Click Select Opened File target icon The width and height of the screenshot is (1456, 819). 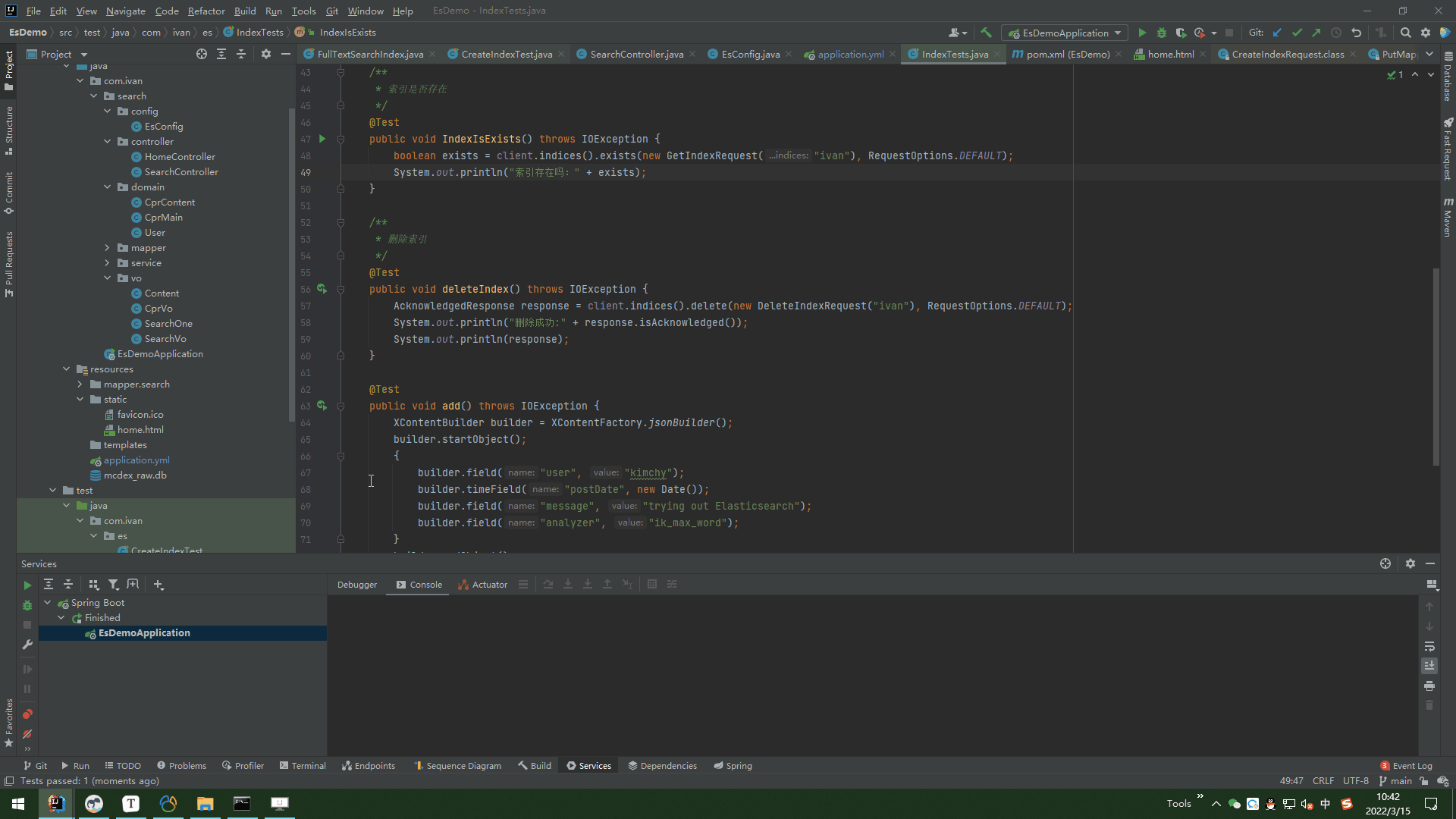pyautogui.click(x=201, y=54)
